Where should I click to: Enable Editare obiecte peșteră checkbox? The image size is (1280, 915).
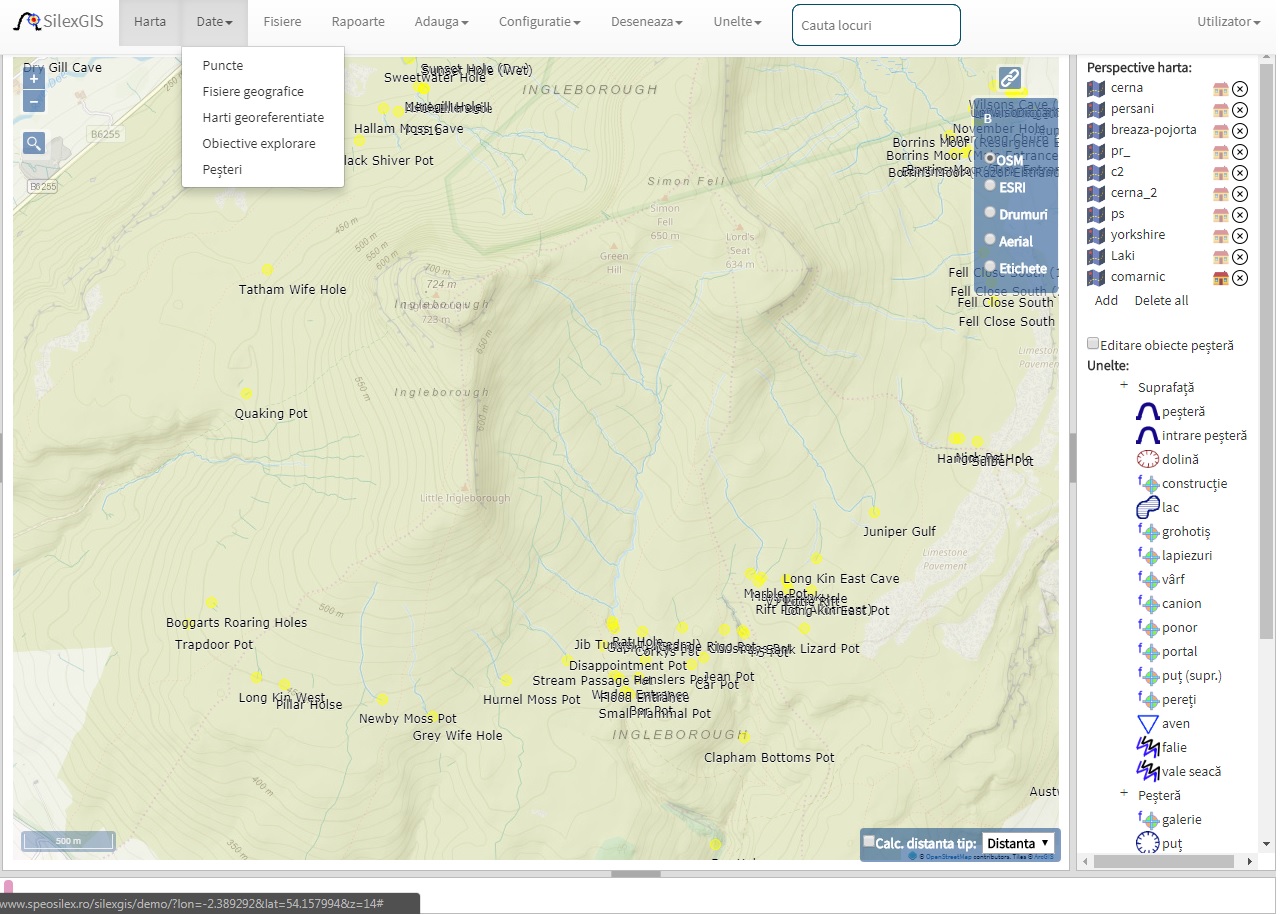[x=1093, y=344]
